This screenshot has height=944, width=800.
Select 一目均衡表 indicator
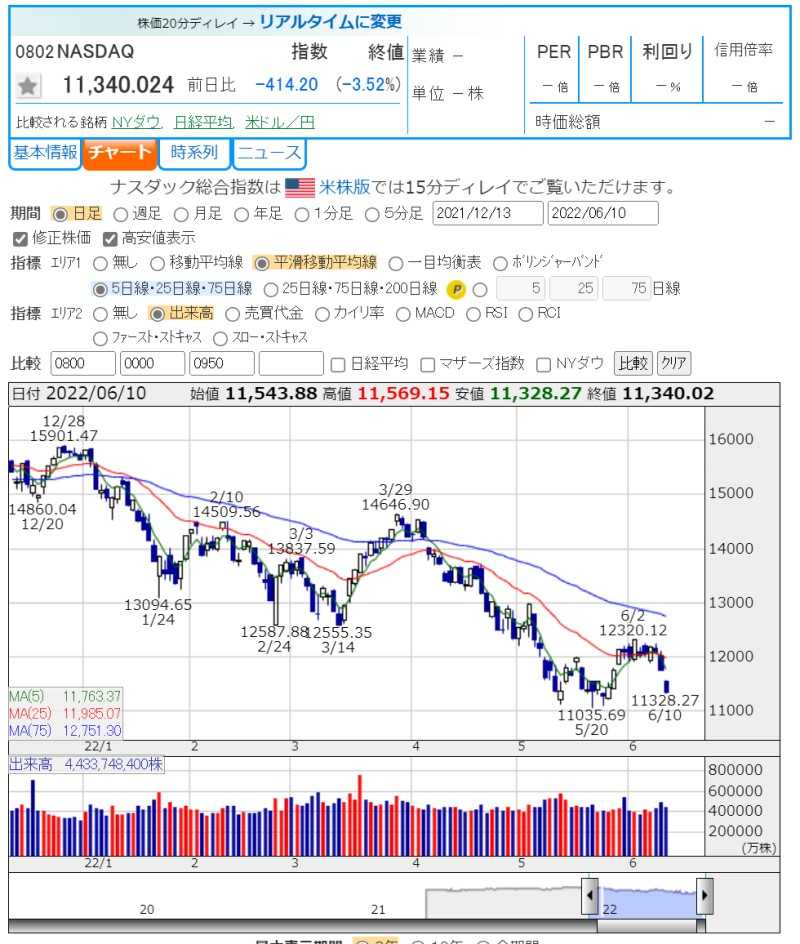395,264
